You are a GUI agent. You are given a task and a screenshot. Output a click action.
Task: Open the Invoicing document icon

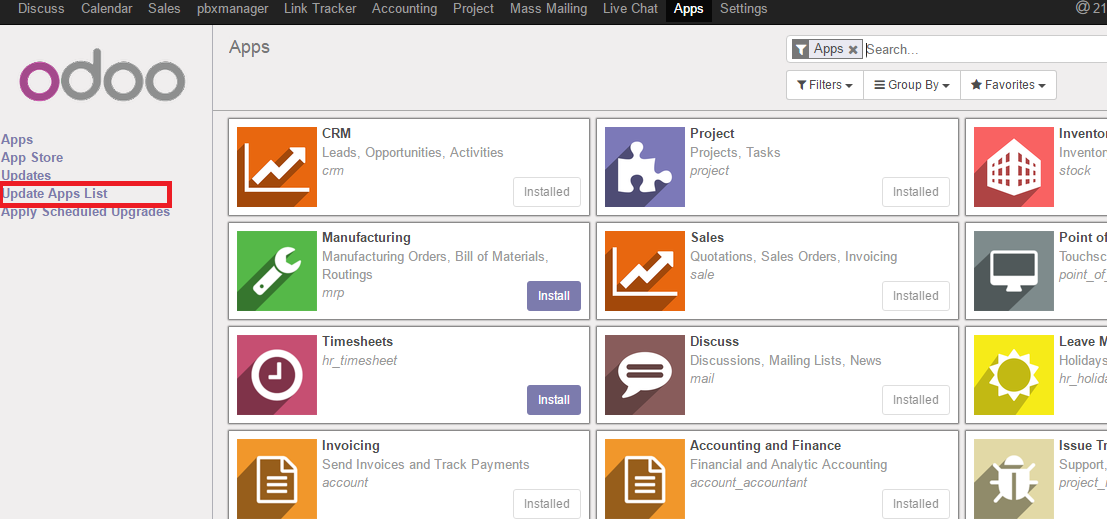tap(277, 479)
